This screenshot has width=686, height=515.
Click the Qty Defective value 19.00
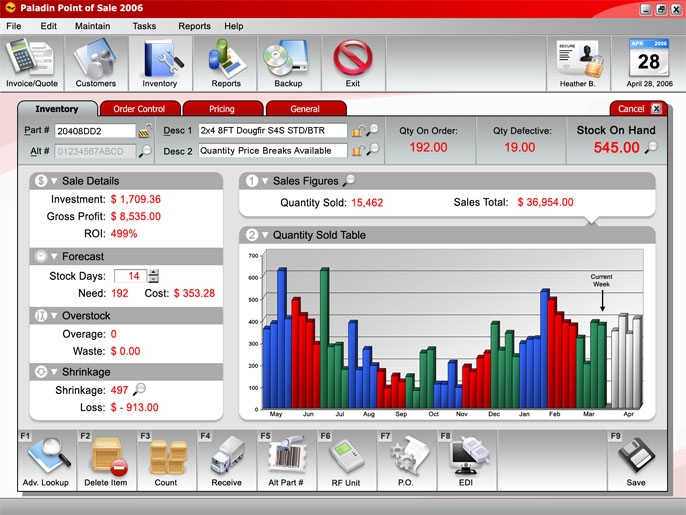[x=520, y=147]
